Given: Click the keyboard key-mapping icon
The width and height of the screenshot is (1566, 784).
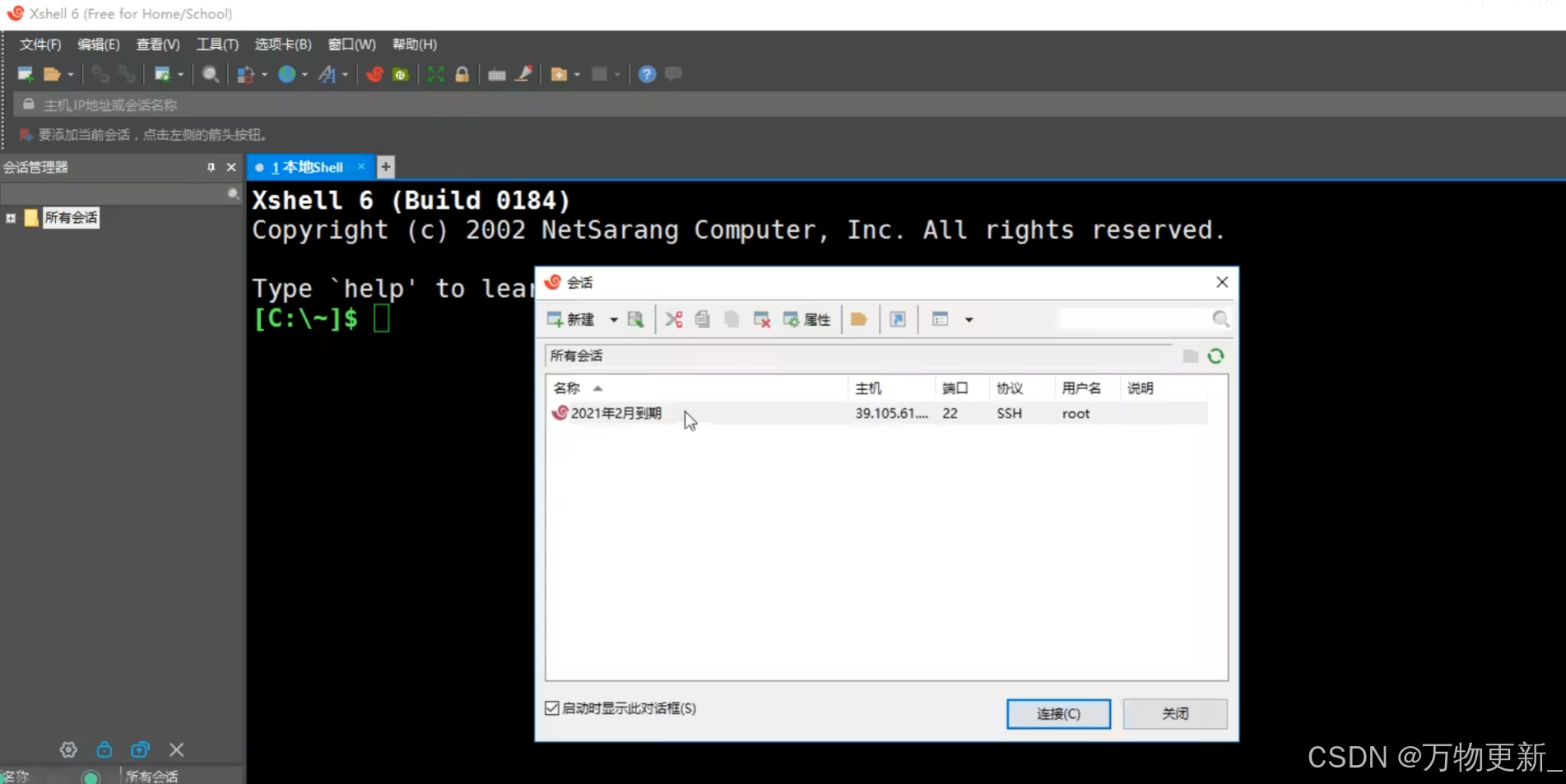Looking at the screenshot, I should point(496,74).
